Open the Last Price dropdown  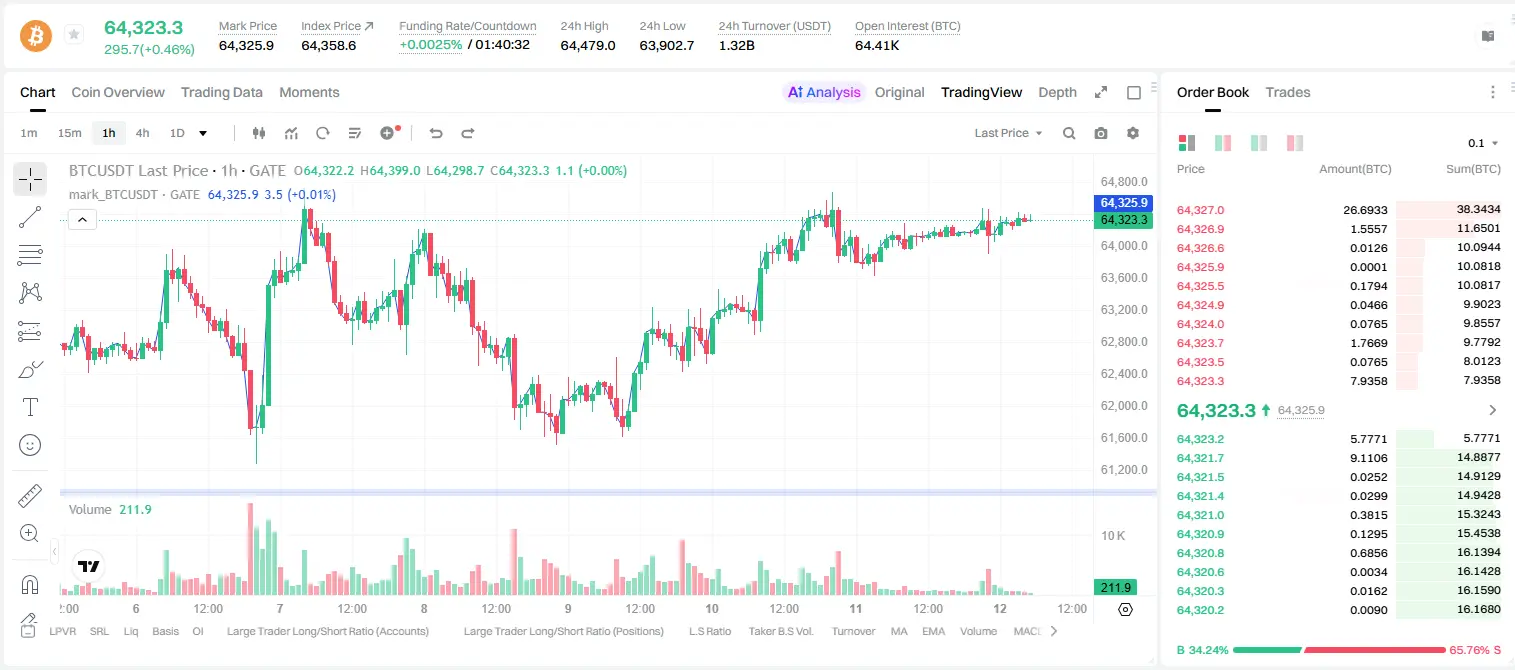pos(1008,133)
